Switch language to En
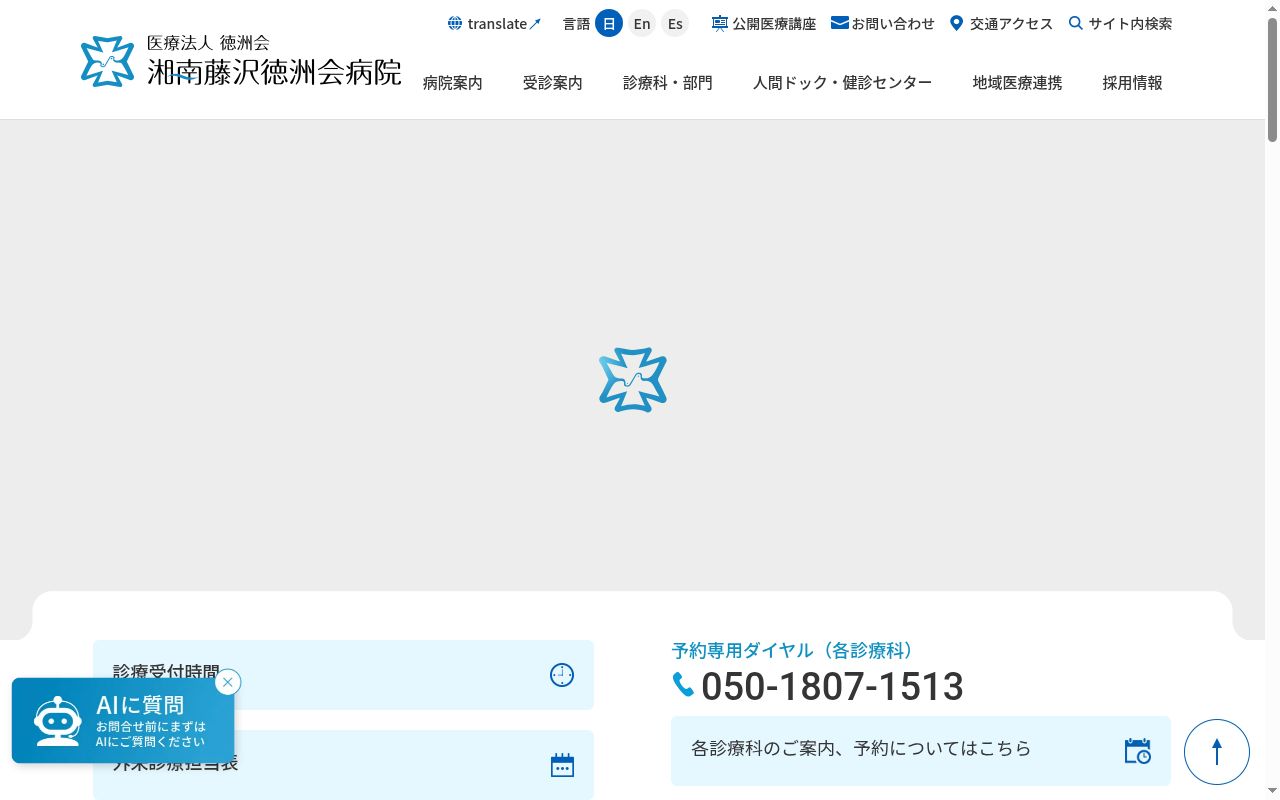The width and height of the screenshot is (1280, 800). pyautogui.click(x=642, y=23)
